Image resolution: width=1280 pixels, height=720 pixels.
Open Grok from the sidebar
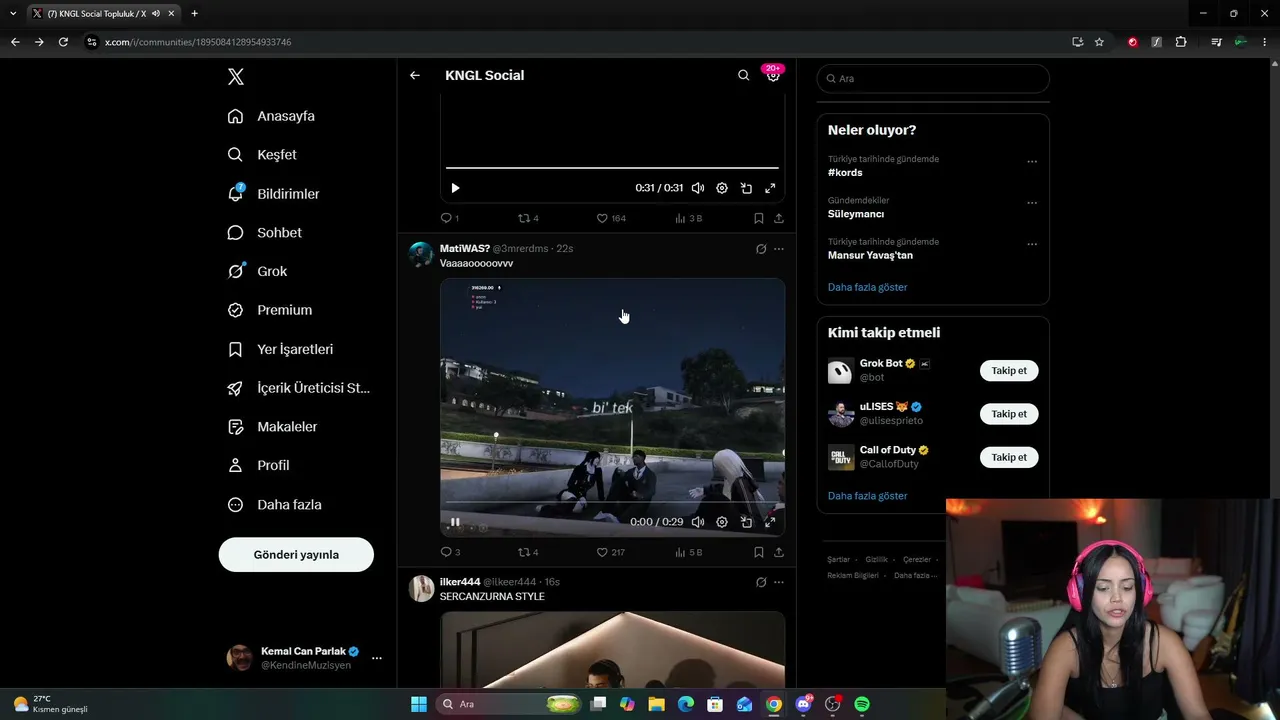pos(257,271)
